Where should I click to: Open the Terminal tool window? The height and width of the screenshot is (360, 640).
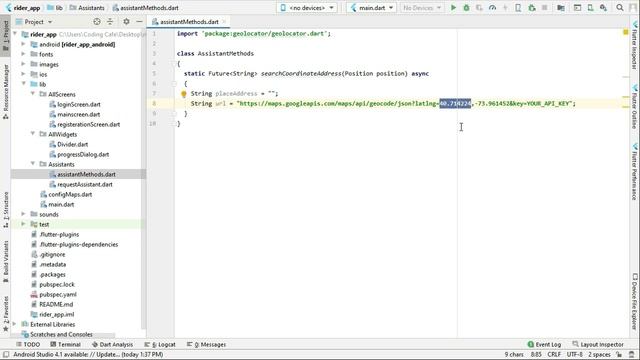click(x=65, y=344)
